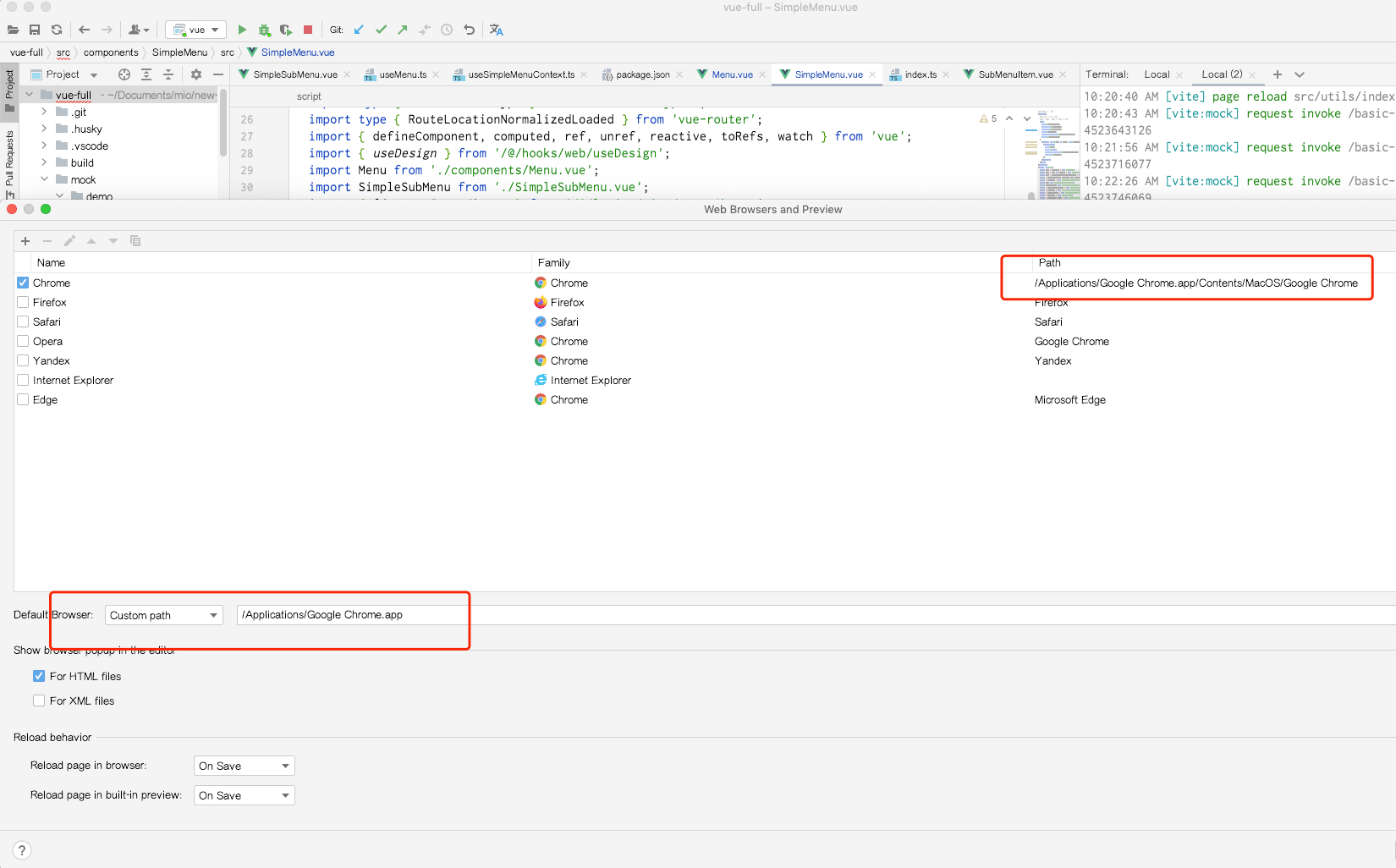
Task: Click the copy browser icon
Action: coord(135,241)
